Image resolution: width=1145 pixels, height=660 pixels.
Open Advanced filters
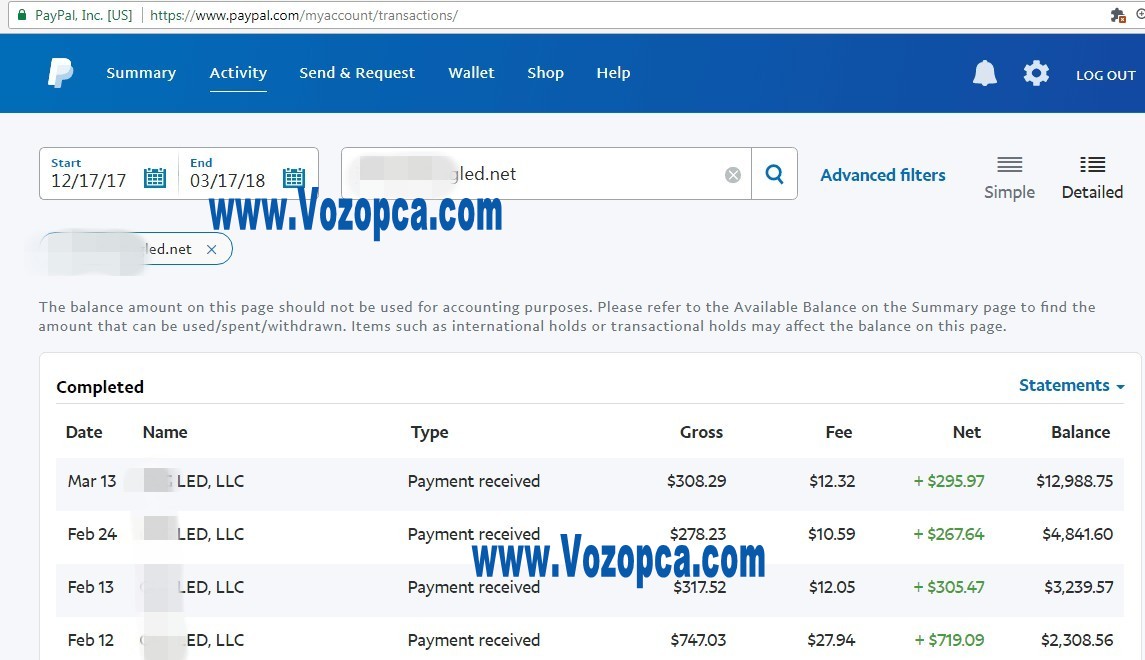coord(883,175)
